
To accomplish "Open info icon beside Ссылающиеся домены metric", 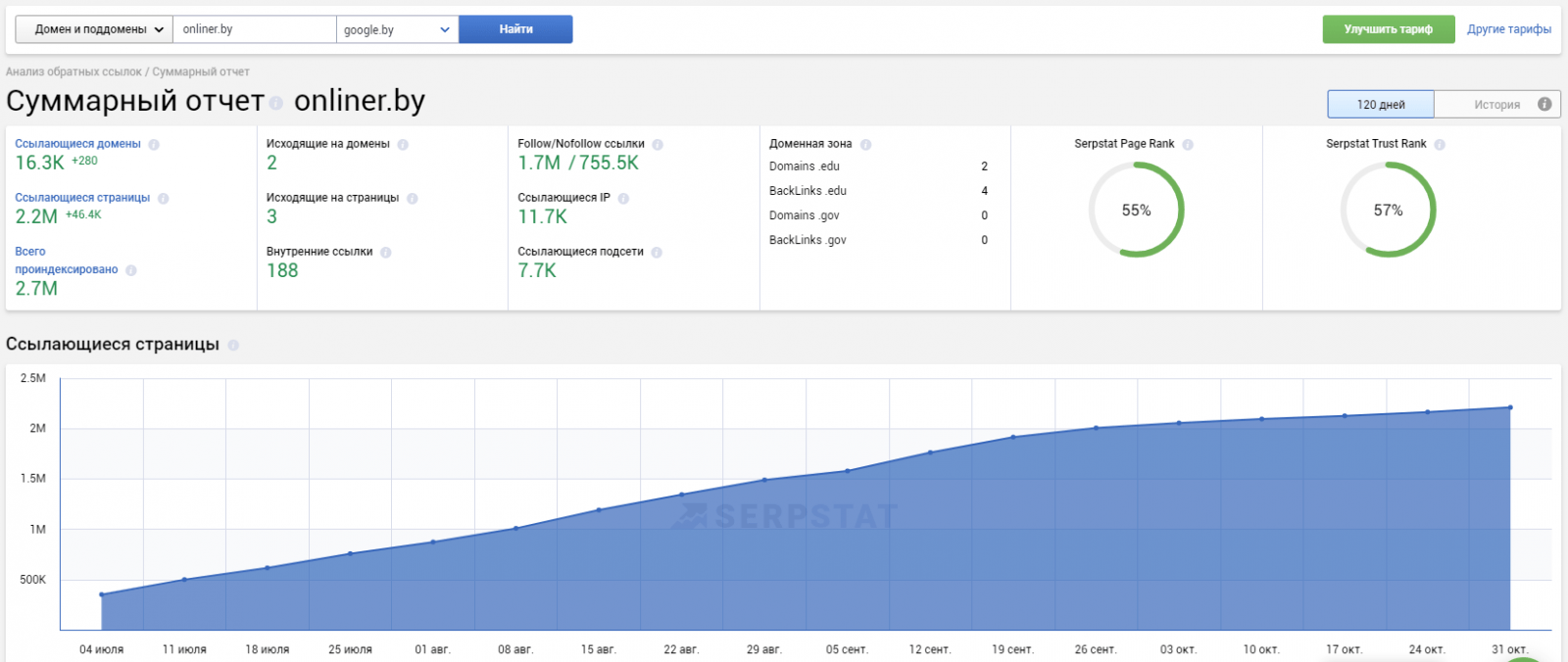I will click(x=154, y=144).
